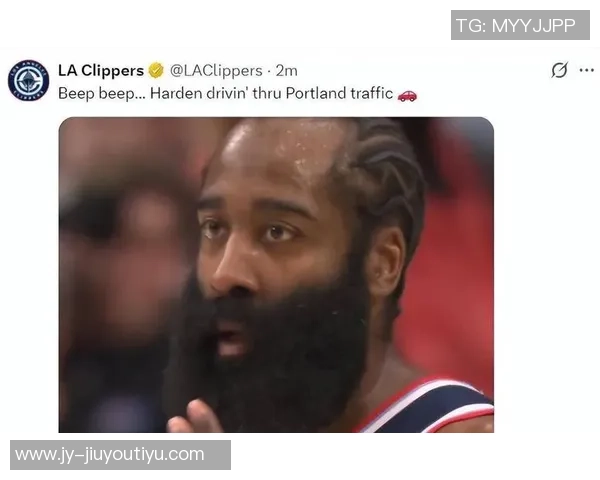Visit the @LAClippers handle
The image size is (600, 480).
pos(216,71)
